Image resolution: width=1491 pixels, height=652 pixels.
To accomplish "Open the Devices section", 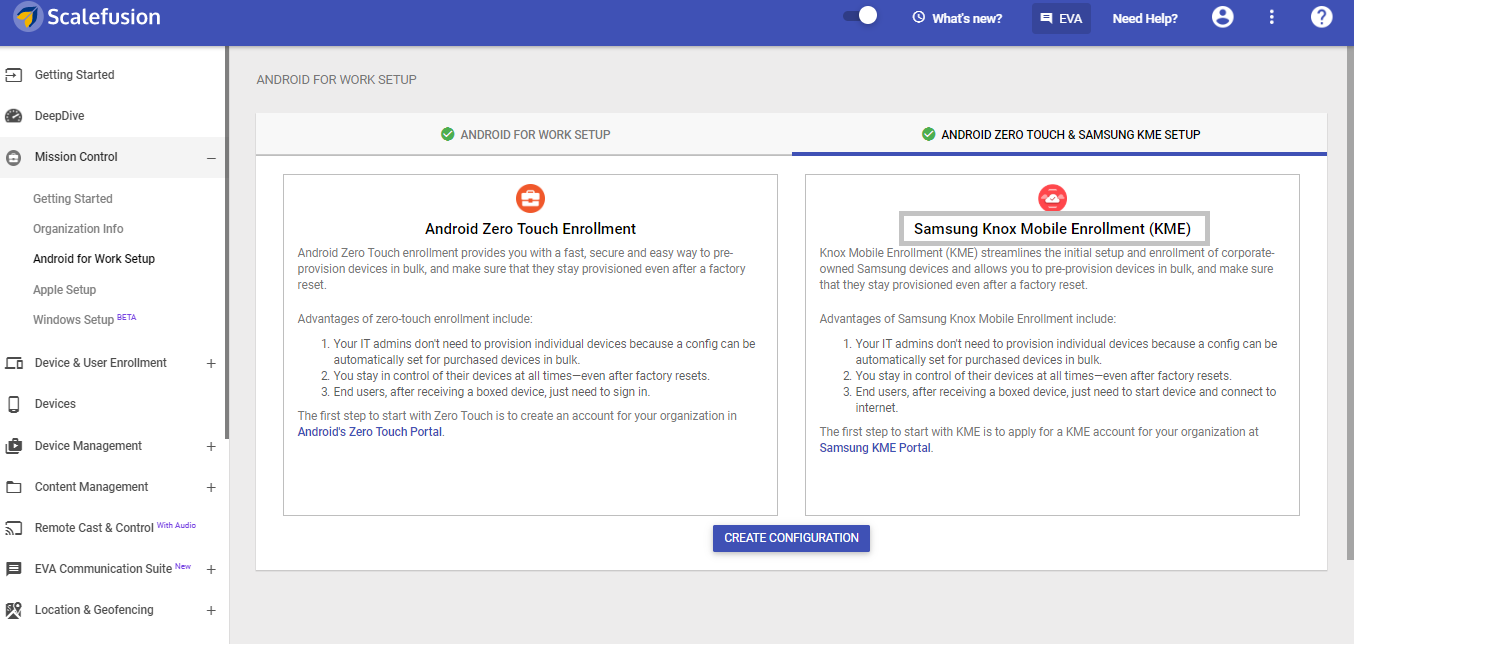I will [x=55, y=404].
